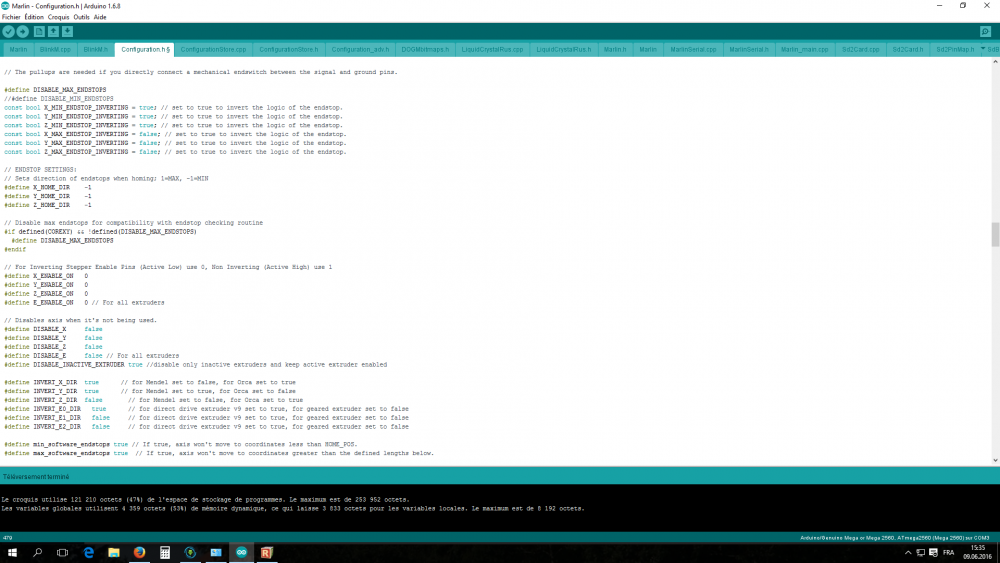
Task: Click the Verify (checkmark) button
Action: [x=8, y=31]
